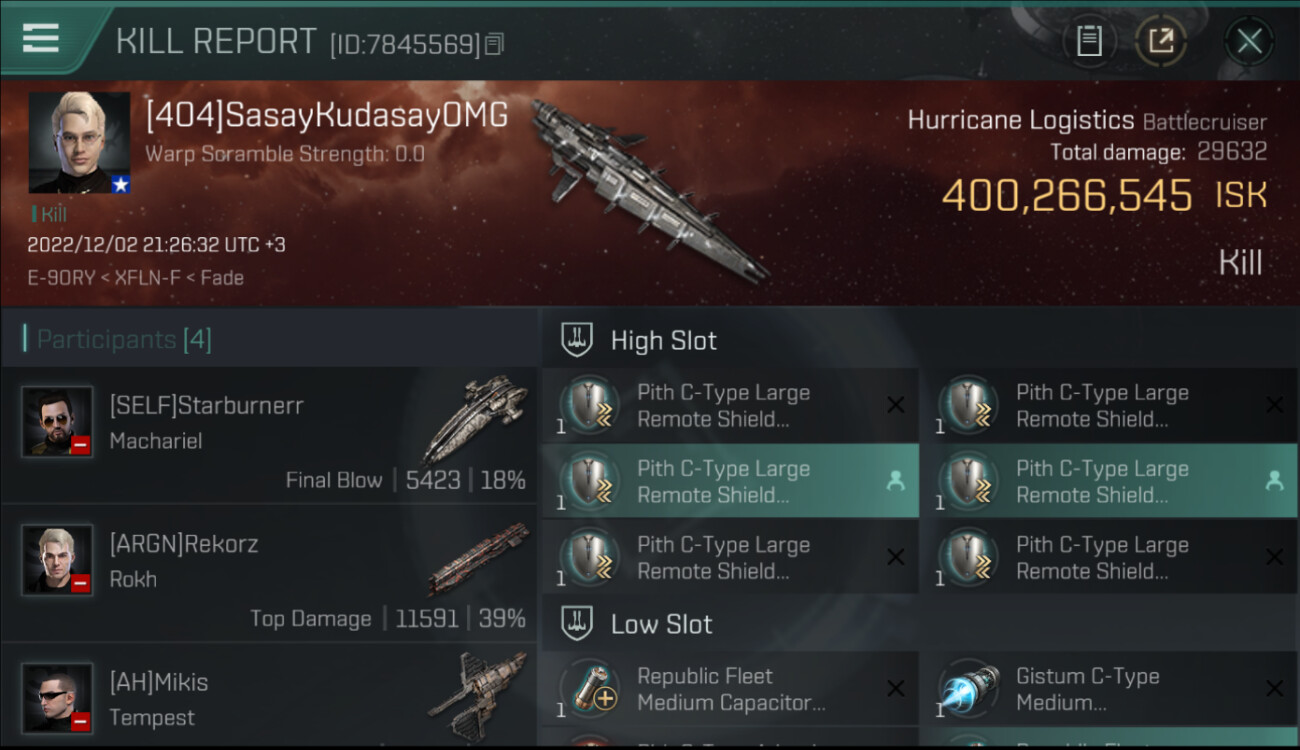Screen dimensions: 1300x750
Task: Open SasayKudasayOMG pilot portrait
Action: 79,143
